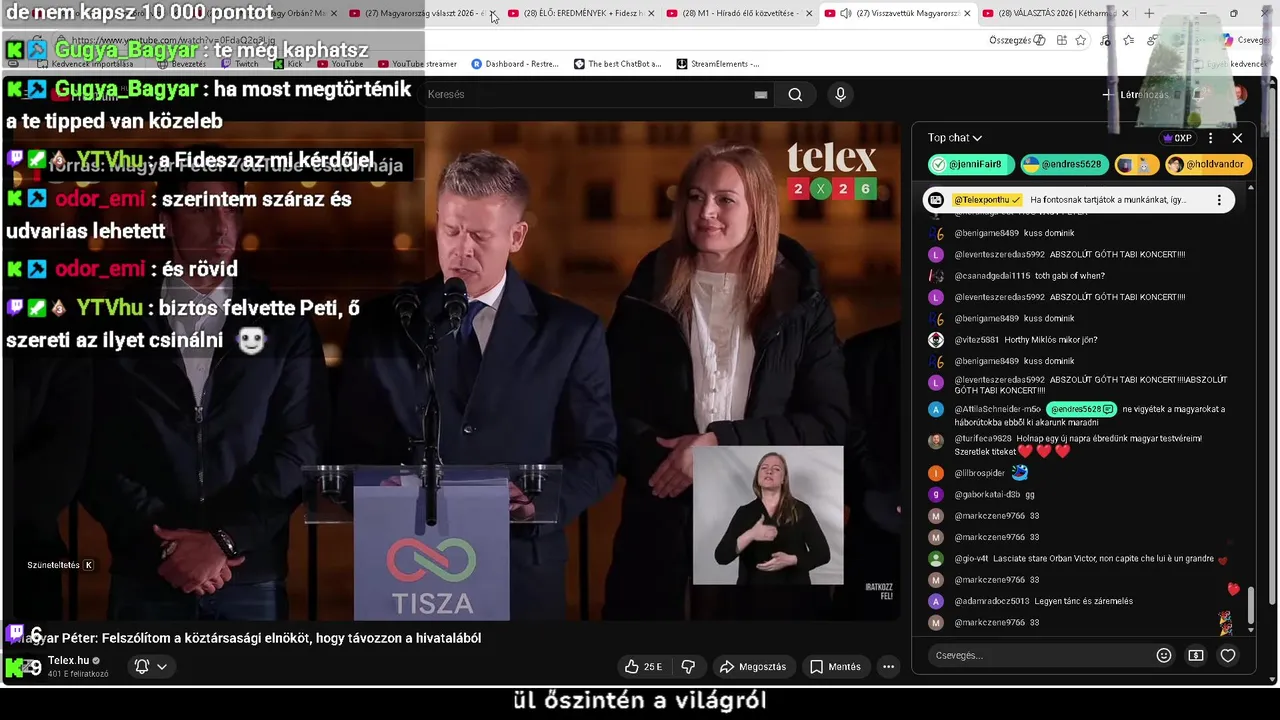
Task: Open the emoji picker in the chat input
Action: (x=1163, y=656)
